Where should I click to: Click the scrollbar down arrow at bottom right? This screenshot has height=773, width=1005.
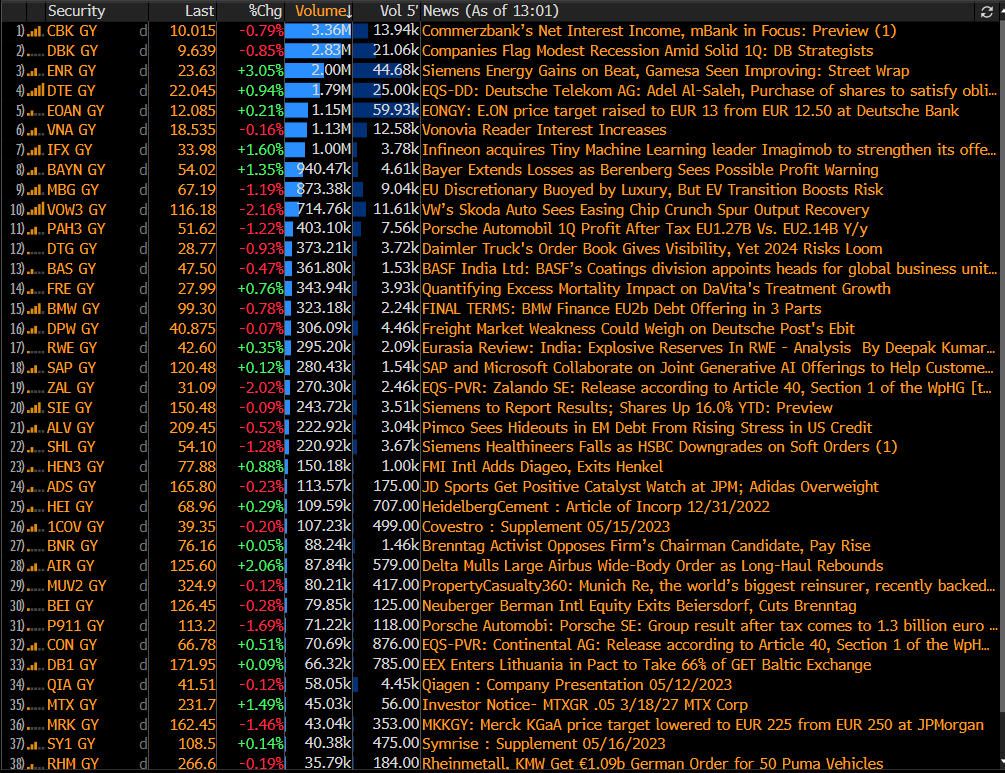pos(1000,762)
